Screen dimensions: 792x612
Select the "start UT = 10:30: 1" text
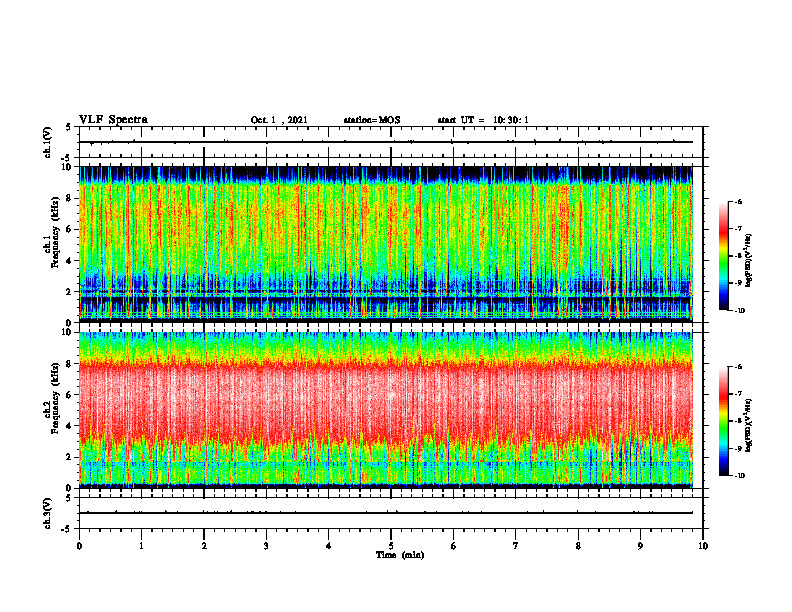(x=483, y=120)
